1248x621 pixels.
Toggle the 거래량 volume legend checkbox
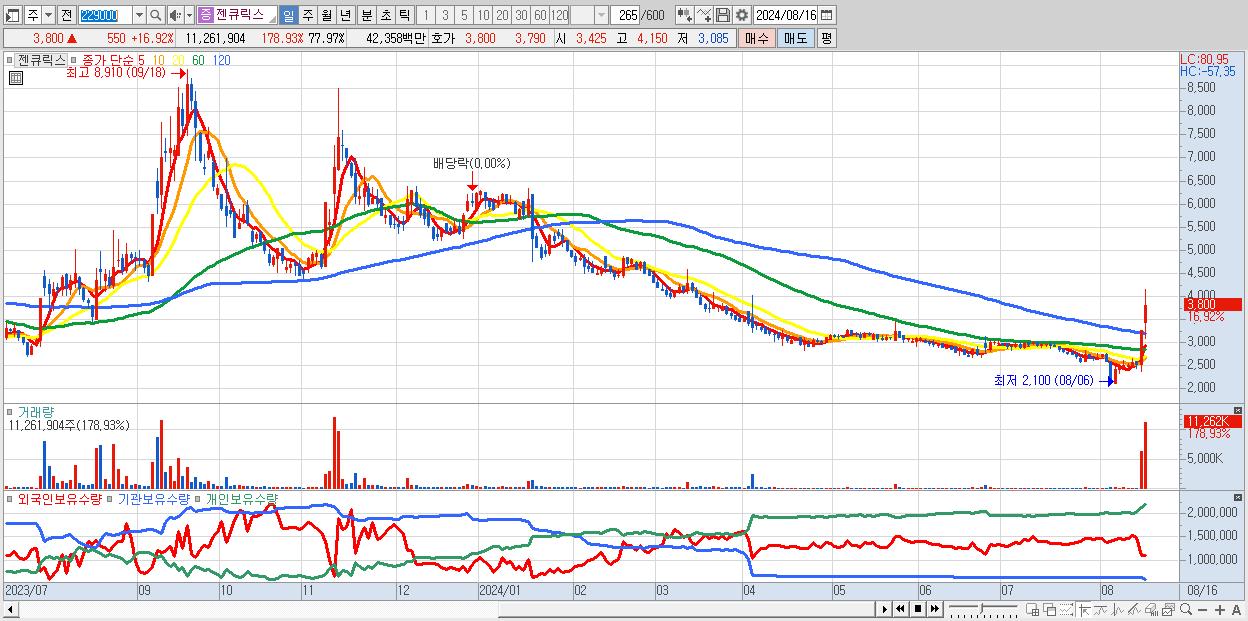click(x=12, y=411)
